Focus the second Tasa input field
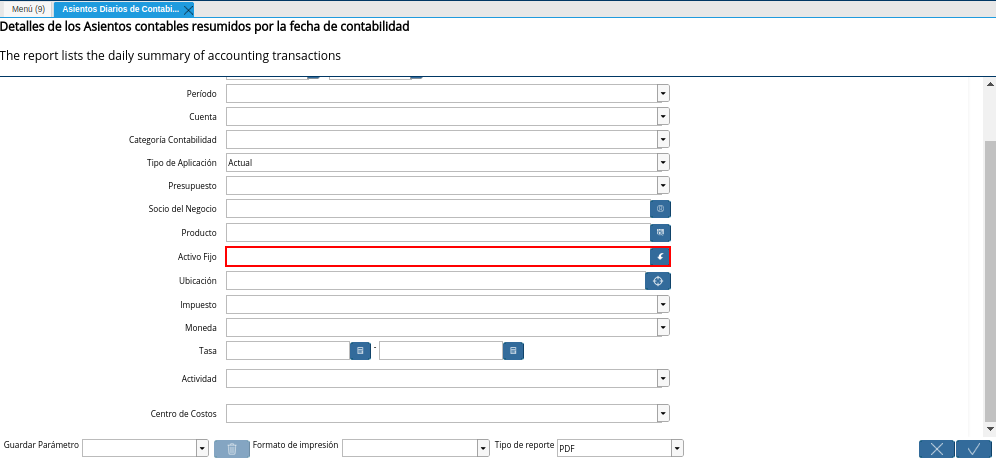The width and height of the screenshot is (996, 459). point(441,350)
